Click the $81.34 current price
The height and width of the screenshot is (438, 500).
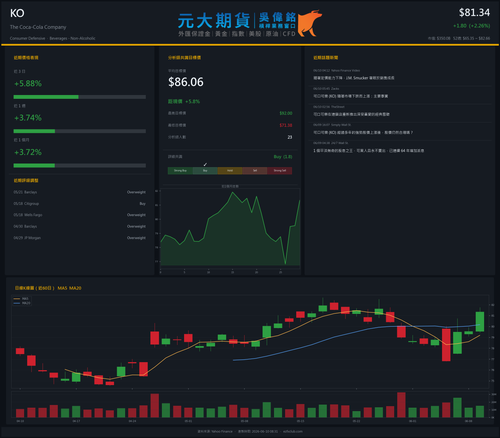pos(474,13)
